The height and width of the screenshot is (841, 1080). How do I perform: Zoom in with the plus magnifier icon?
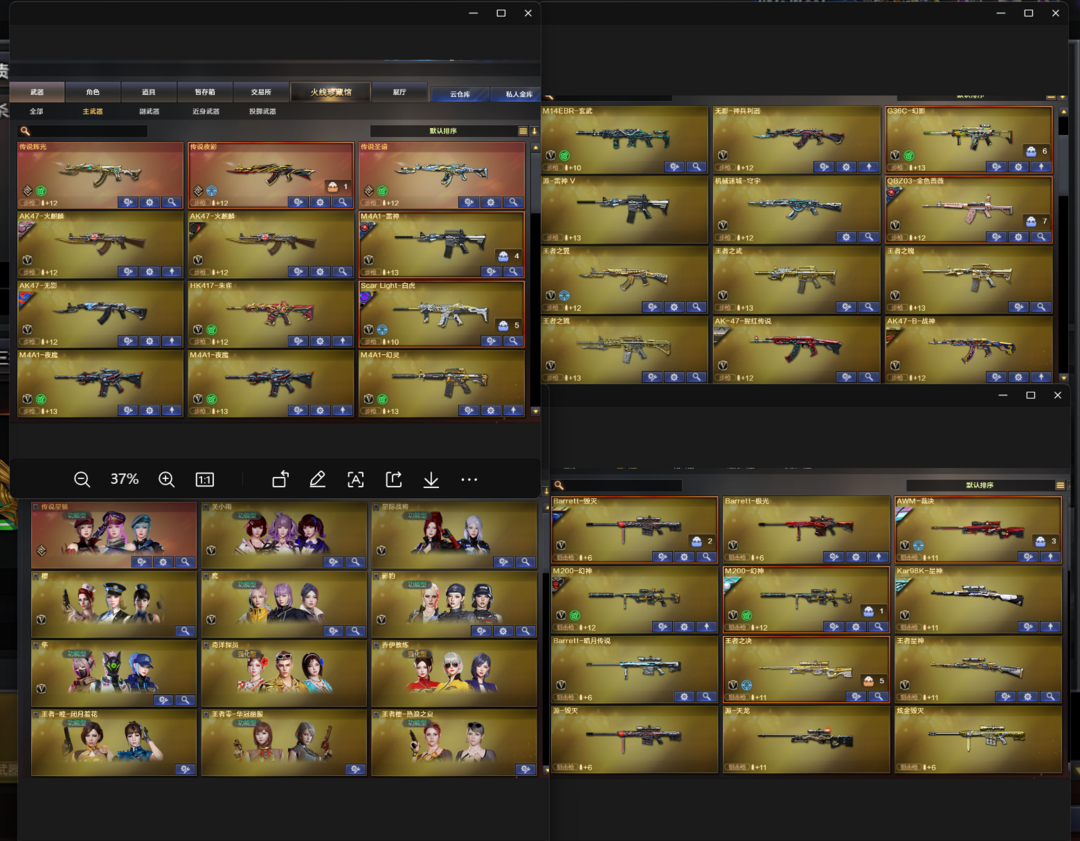coord(166,479)
